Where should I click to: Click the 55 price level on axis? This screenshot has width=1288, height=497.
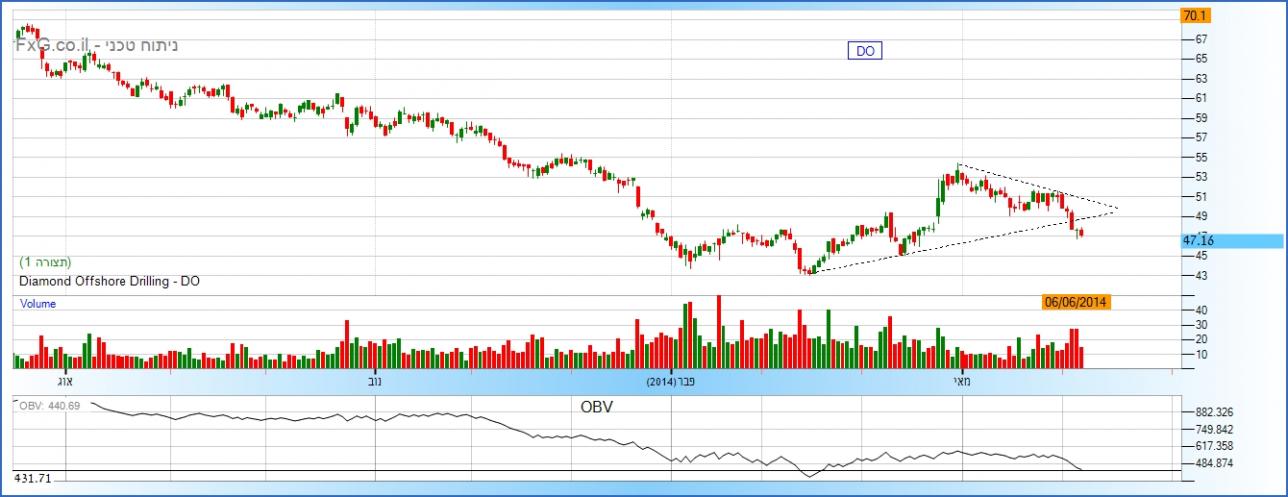[x=1202, y=157]
